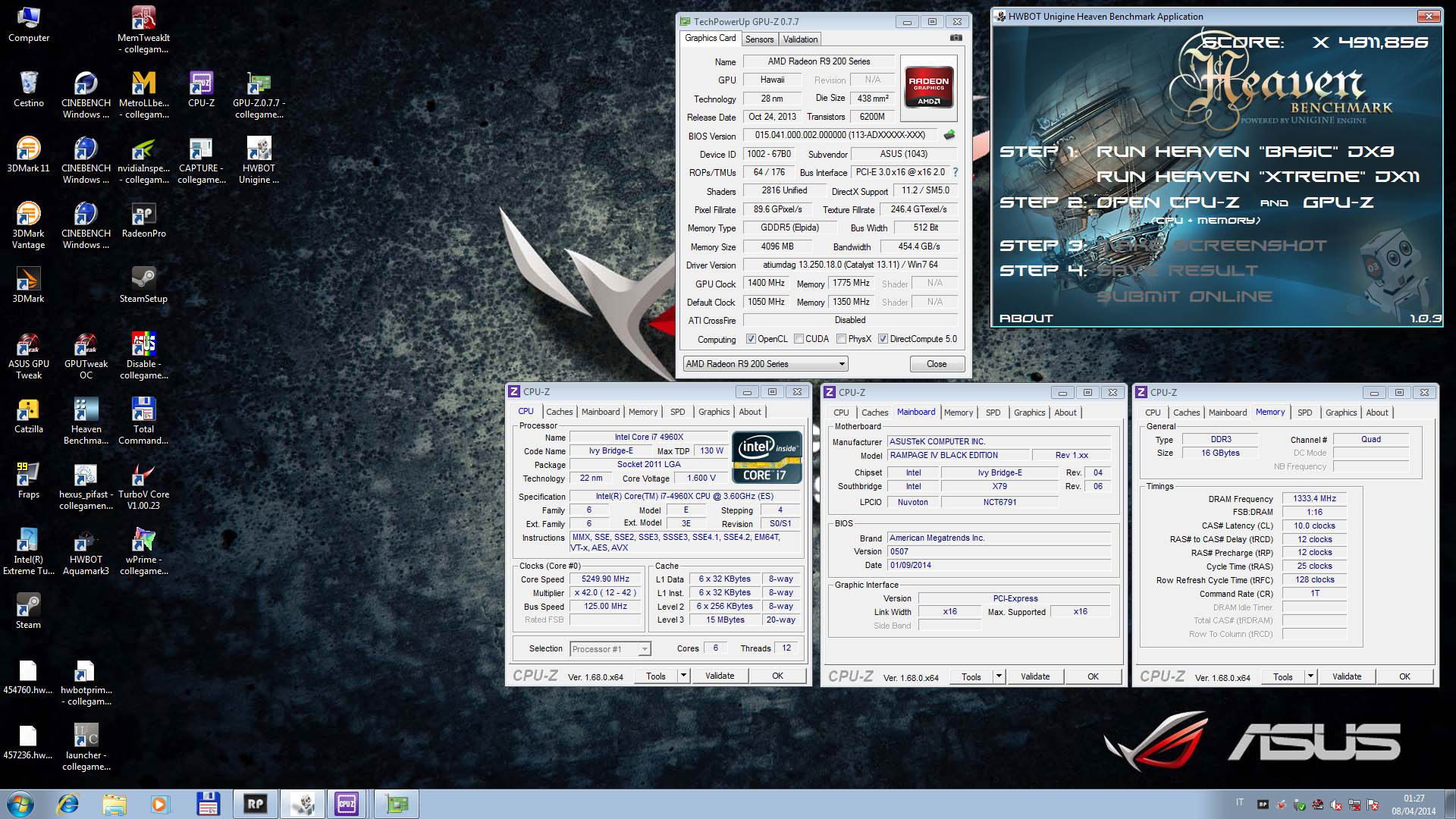Open the Fraps desktop icon
1456x819 pixels.
point(28,481)
